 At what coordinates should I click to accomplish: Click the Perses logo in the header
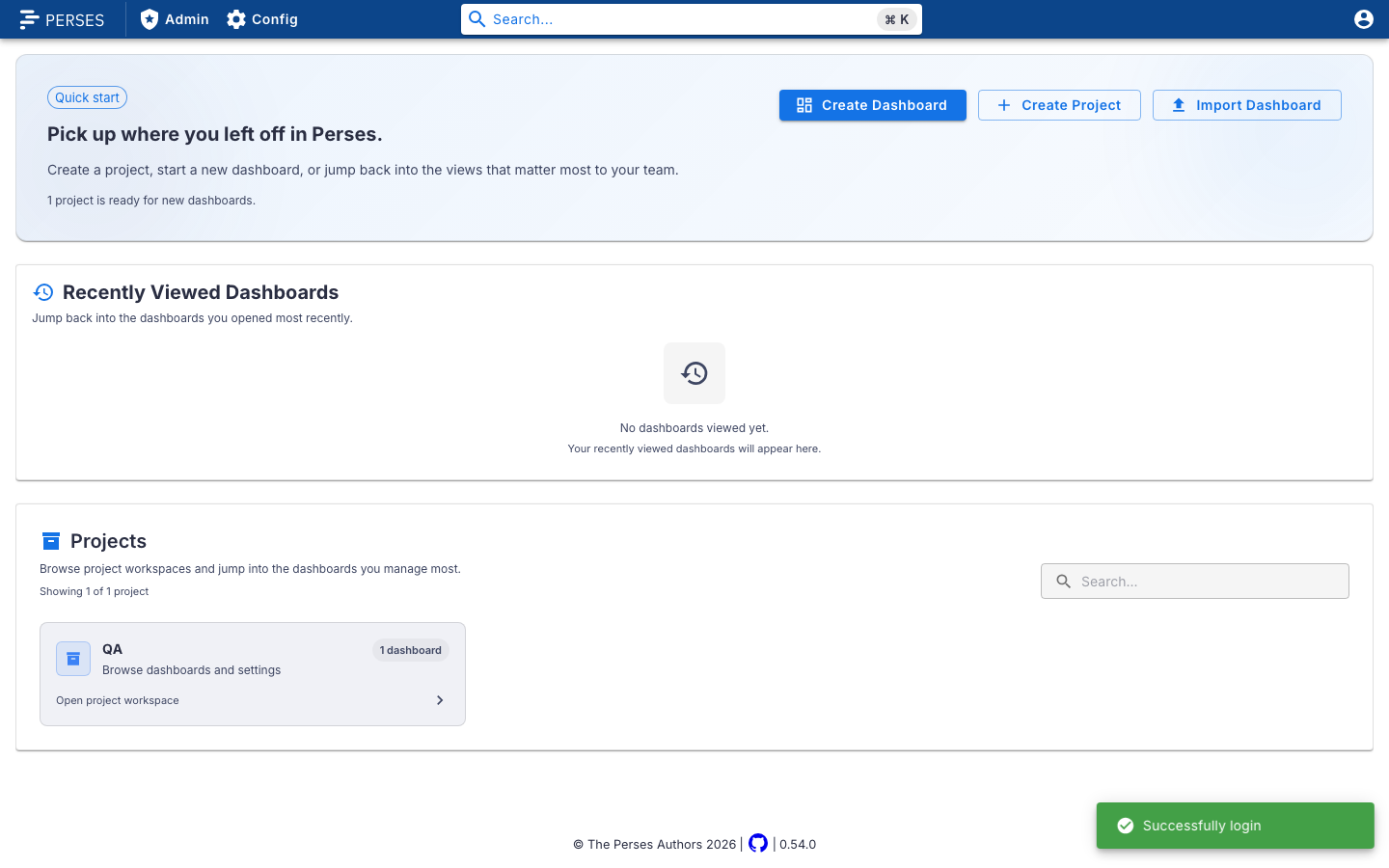tap(62, 19)
